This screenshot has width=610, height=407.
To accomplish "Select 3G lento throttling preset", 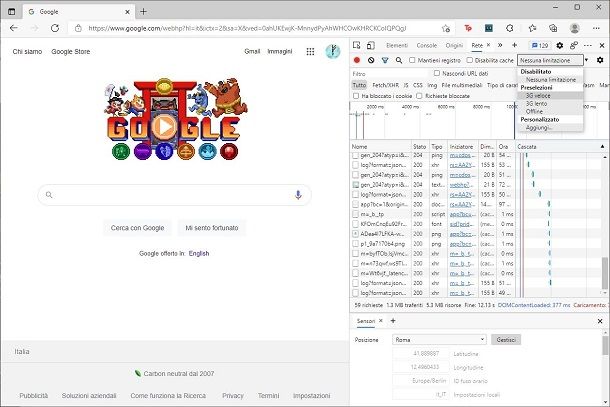I will click(x=550, y=104).
